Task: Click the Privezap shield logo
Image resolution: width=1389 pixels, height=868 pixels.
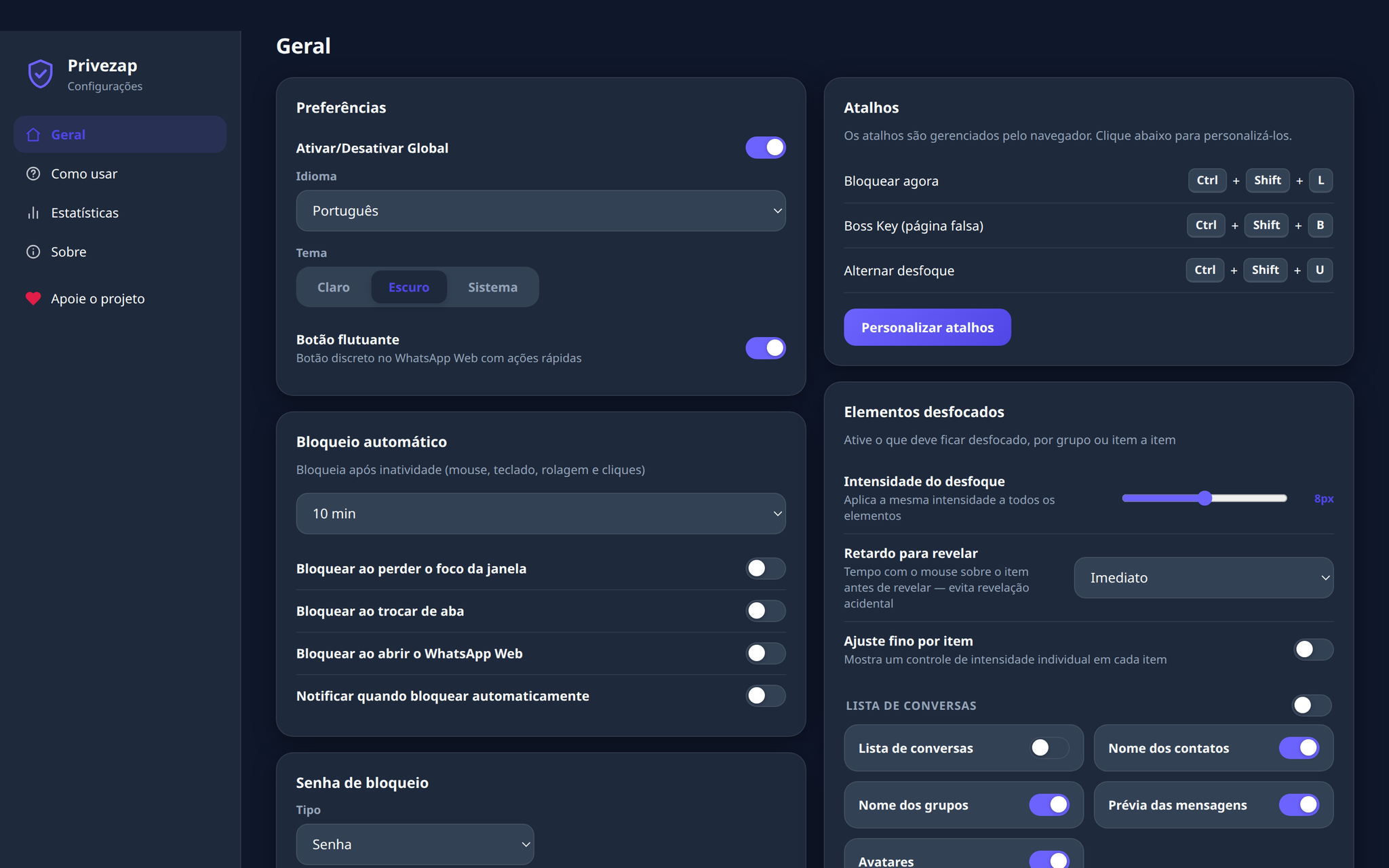Action: click(x=40, y=74)
